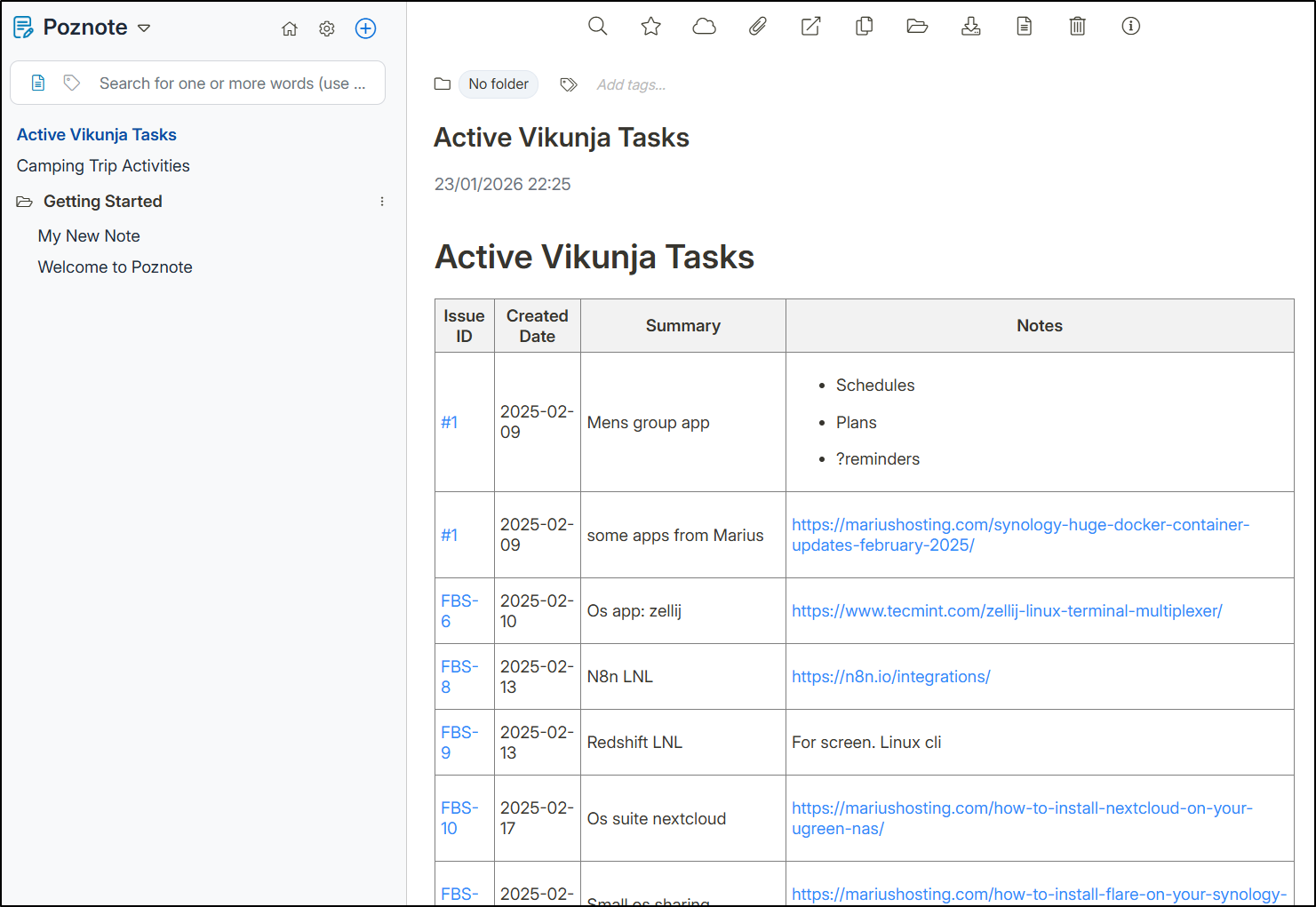Open the Poznote workspace dropdown arrow

144,28
